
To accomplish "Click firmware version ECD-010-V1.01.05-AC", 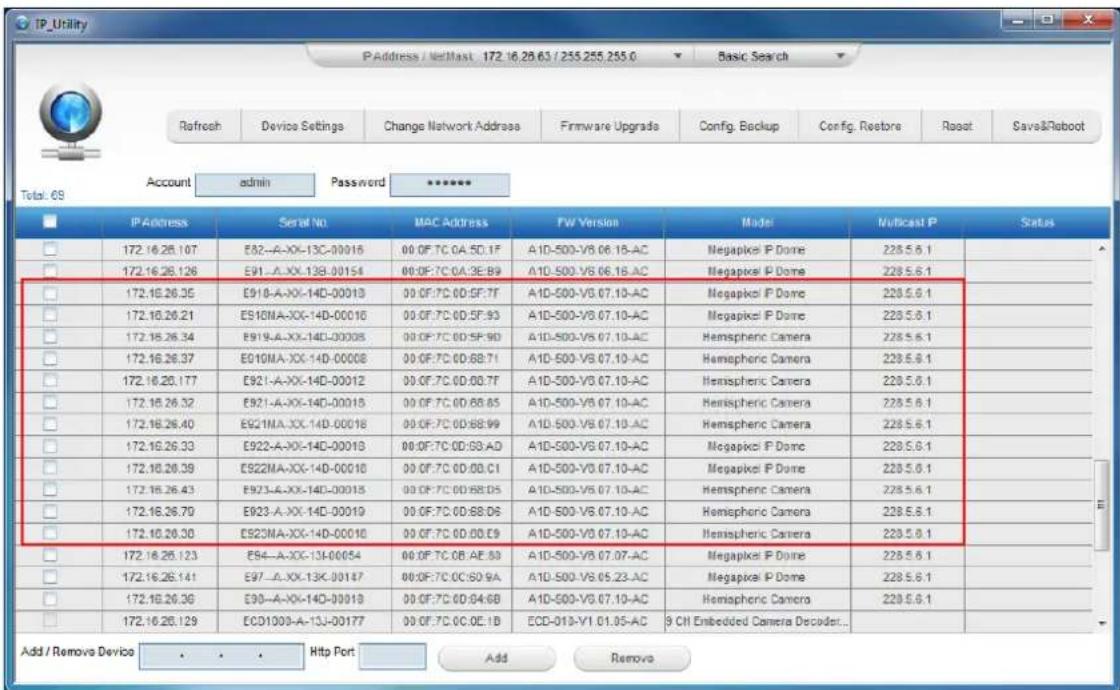I will pyautogui.click(x=588, y=621).
